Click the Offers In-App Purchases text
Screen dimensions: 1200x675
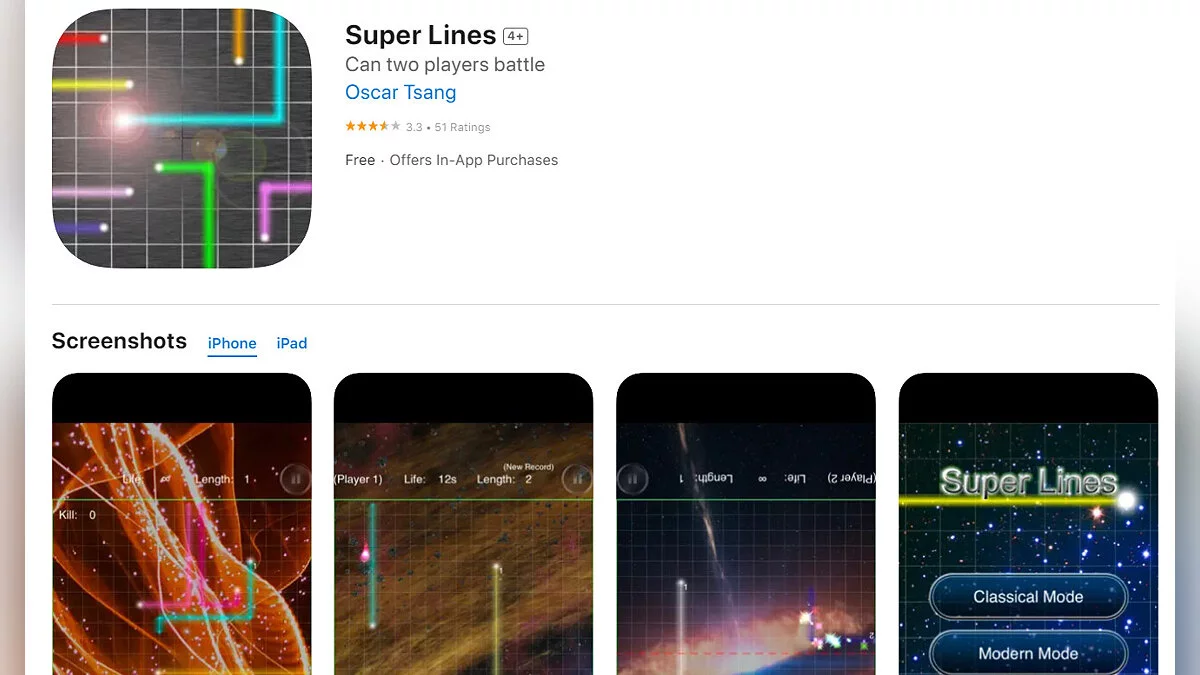[474, 160]
